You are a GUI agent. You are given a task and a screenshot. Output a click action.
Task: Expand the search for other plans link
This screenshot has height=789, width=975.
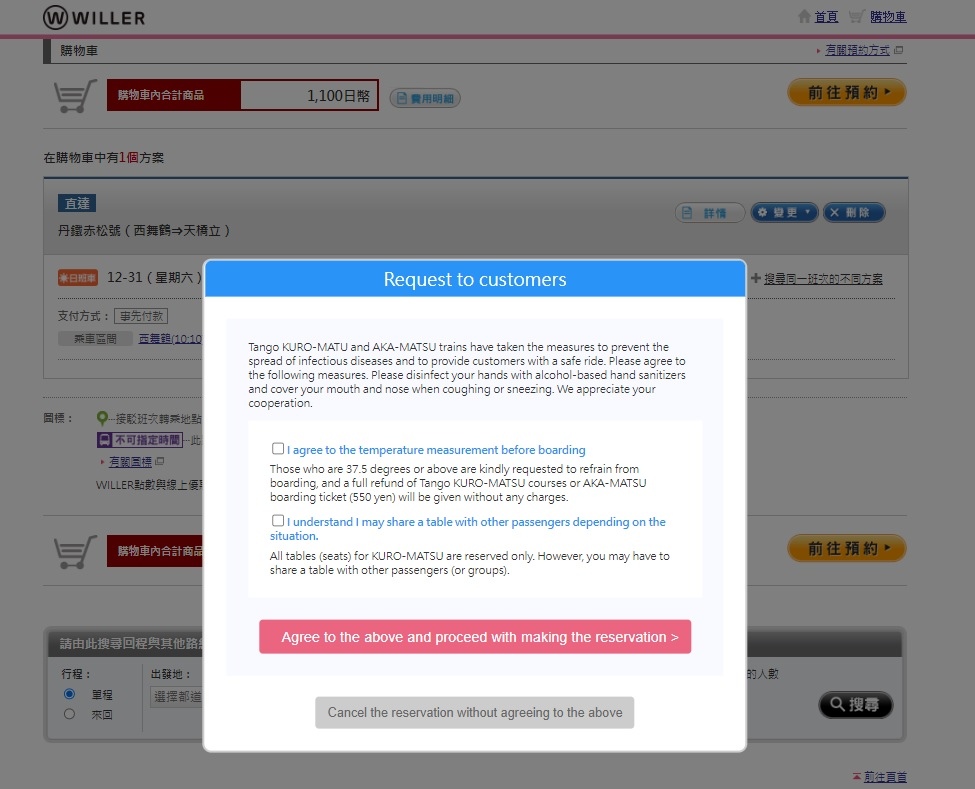(x=822, y=279)
